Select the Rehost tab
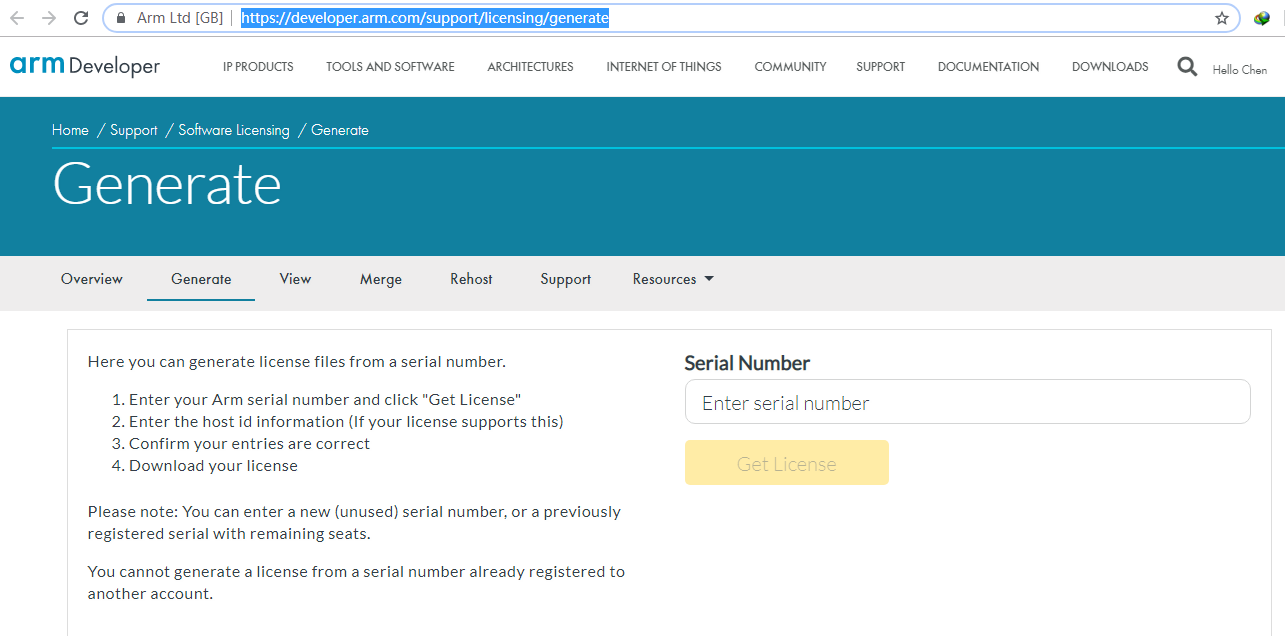Image resolution: width=1285 pixels, height=636 pixels. (471, 279)
